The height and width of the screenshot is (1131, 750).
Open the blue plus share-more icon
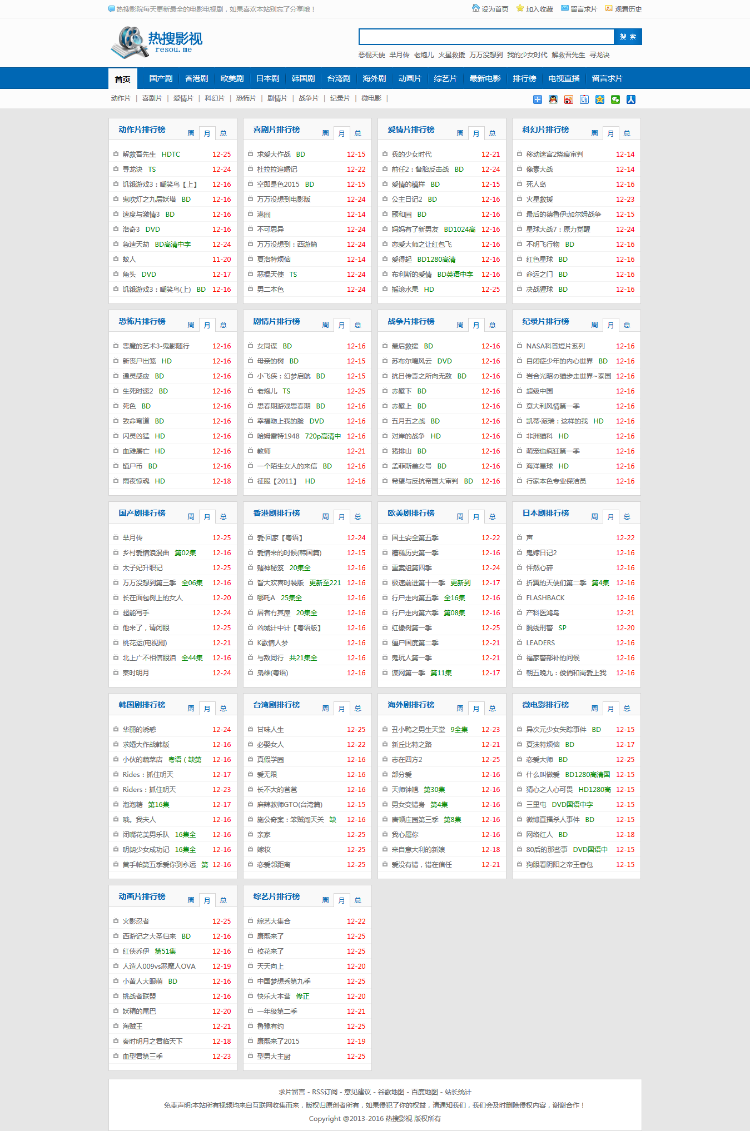coord(537,100)
